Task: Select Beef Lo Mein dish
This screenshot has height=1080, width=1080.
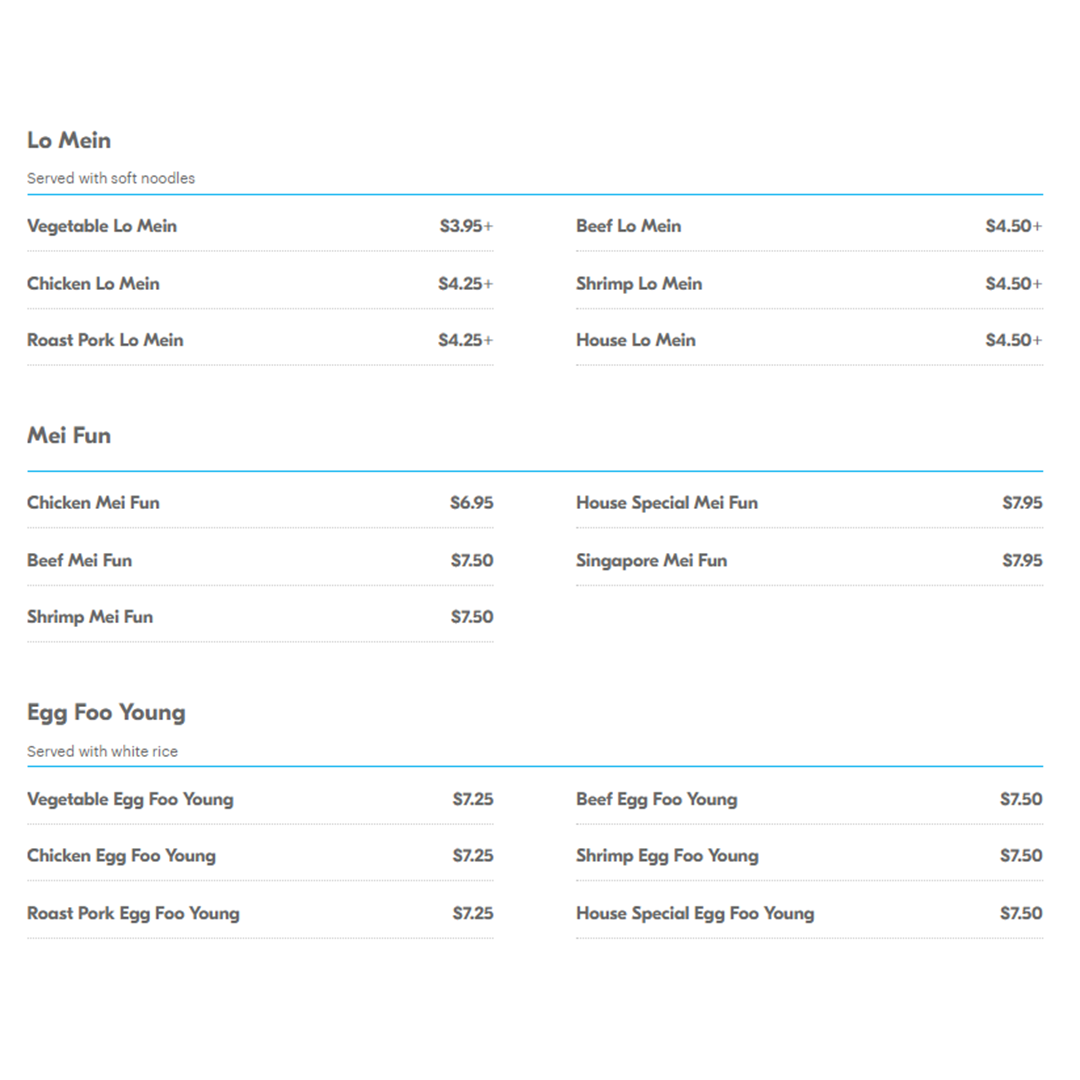Action: (628, 226)
